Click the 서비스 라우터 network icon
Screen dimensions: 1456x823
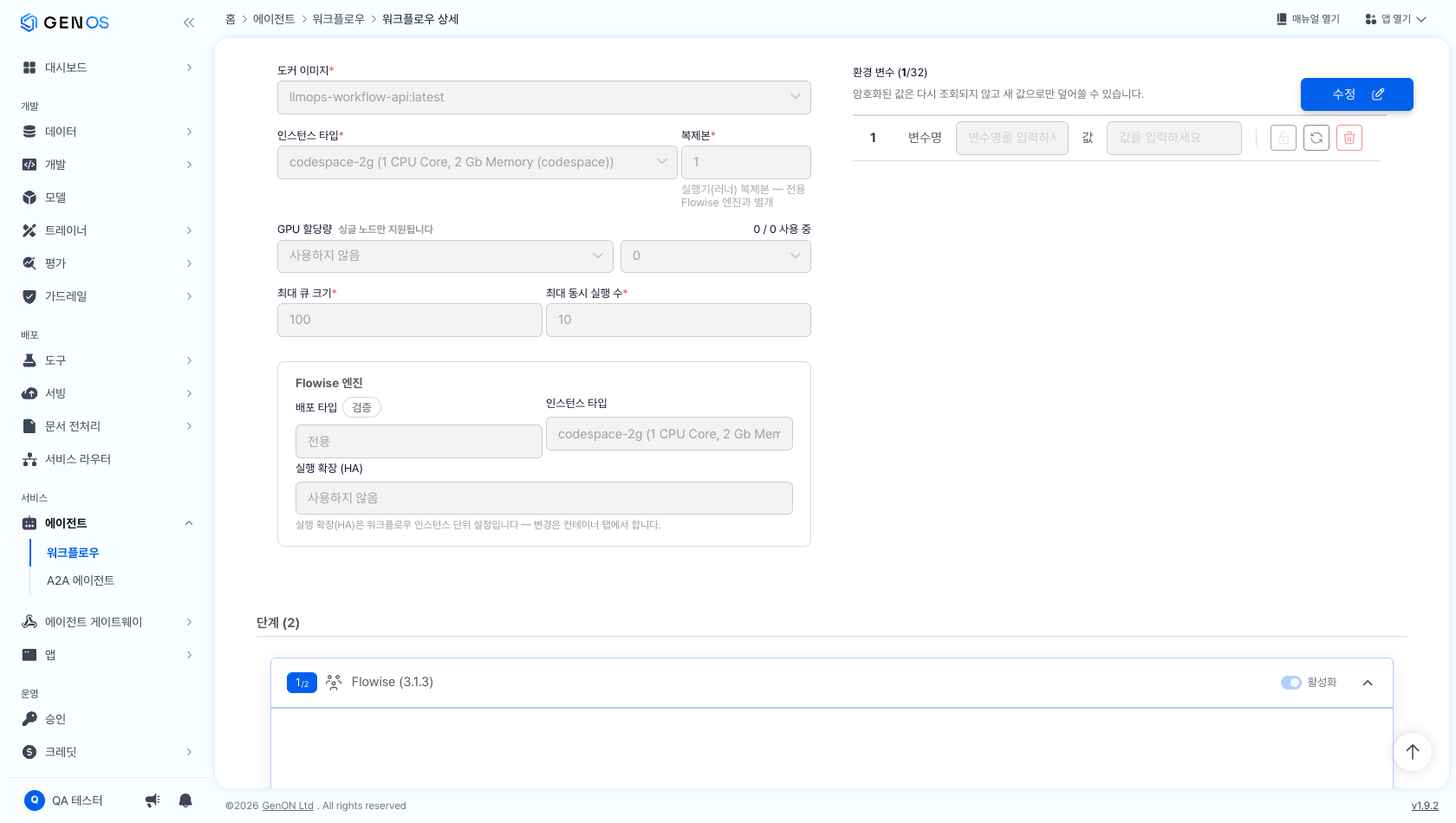pos(29,459)
